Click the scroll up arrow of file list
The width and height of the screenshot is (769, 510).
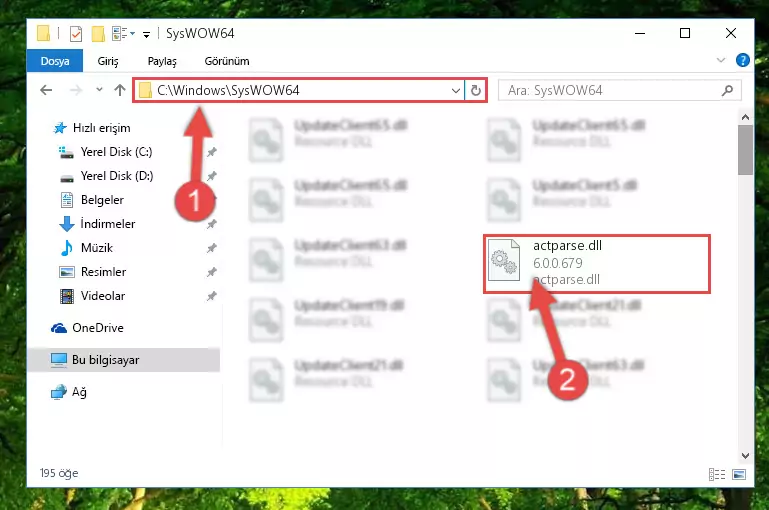[x=745, y=117]
